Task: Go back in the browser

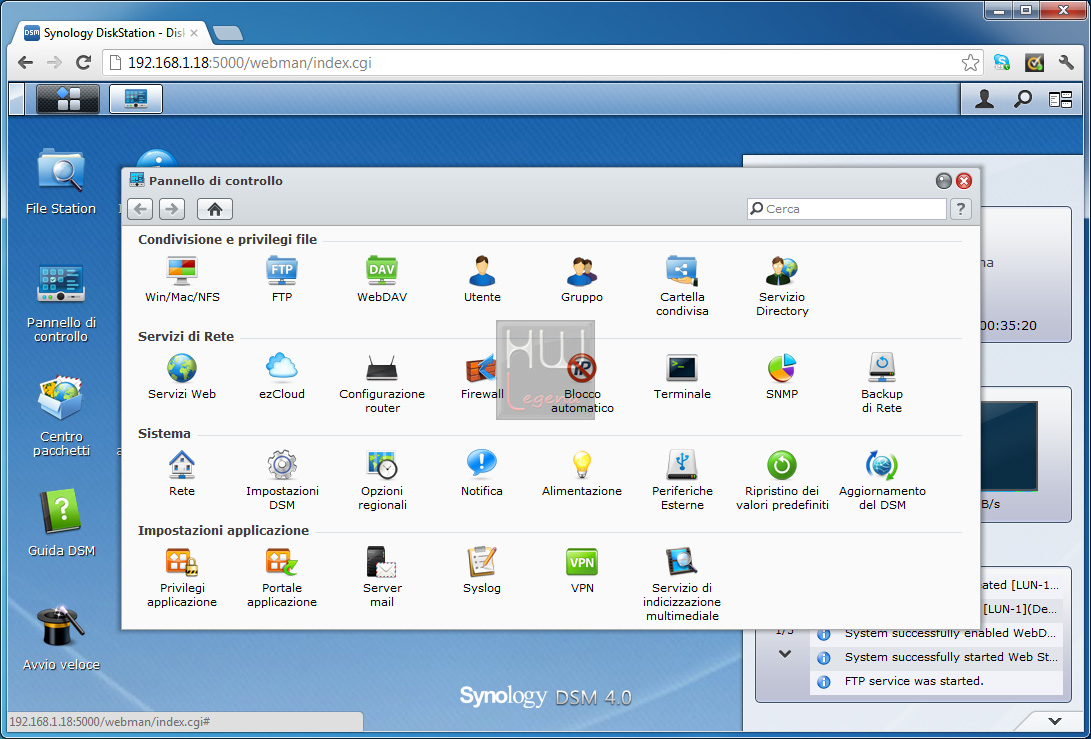Action: (x=26, y=63)
